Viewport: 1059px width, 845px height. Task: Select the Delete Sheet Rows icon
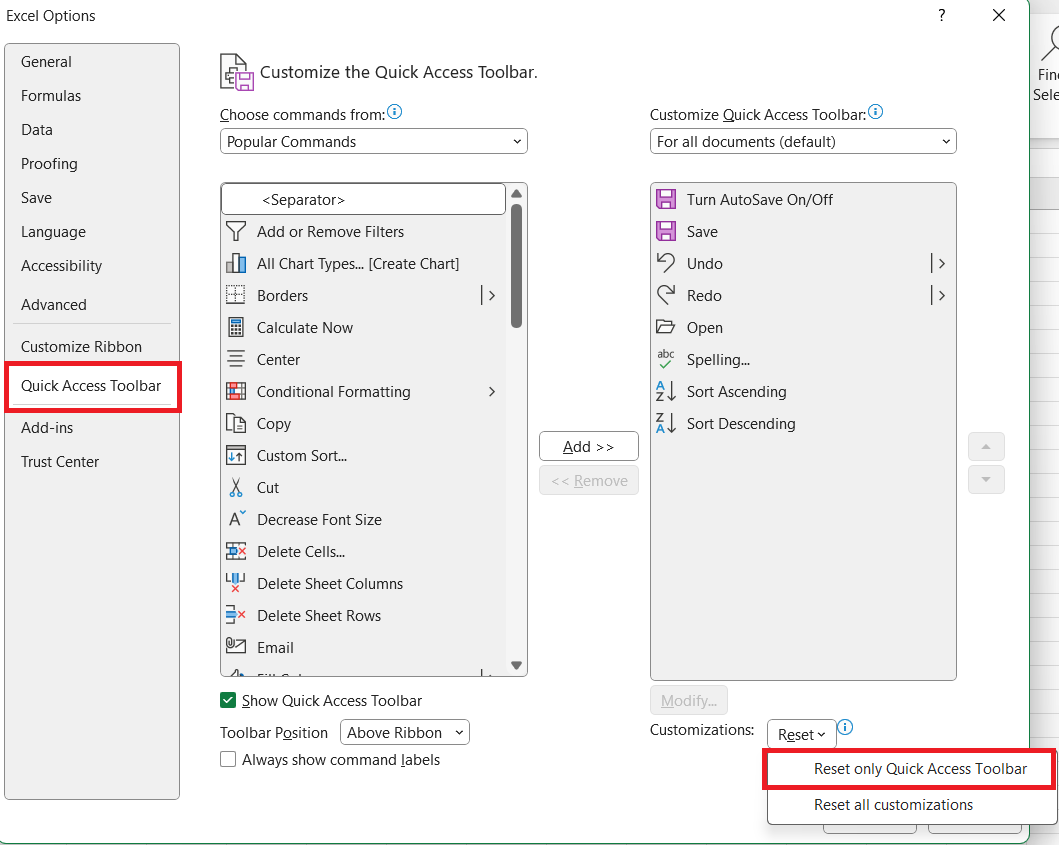point(235,615)
